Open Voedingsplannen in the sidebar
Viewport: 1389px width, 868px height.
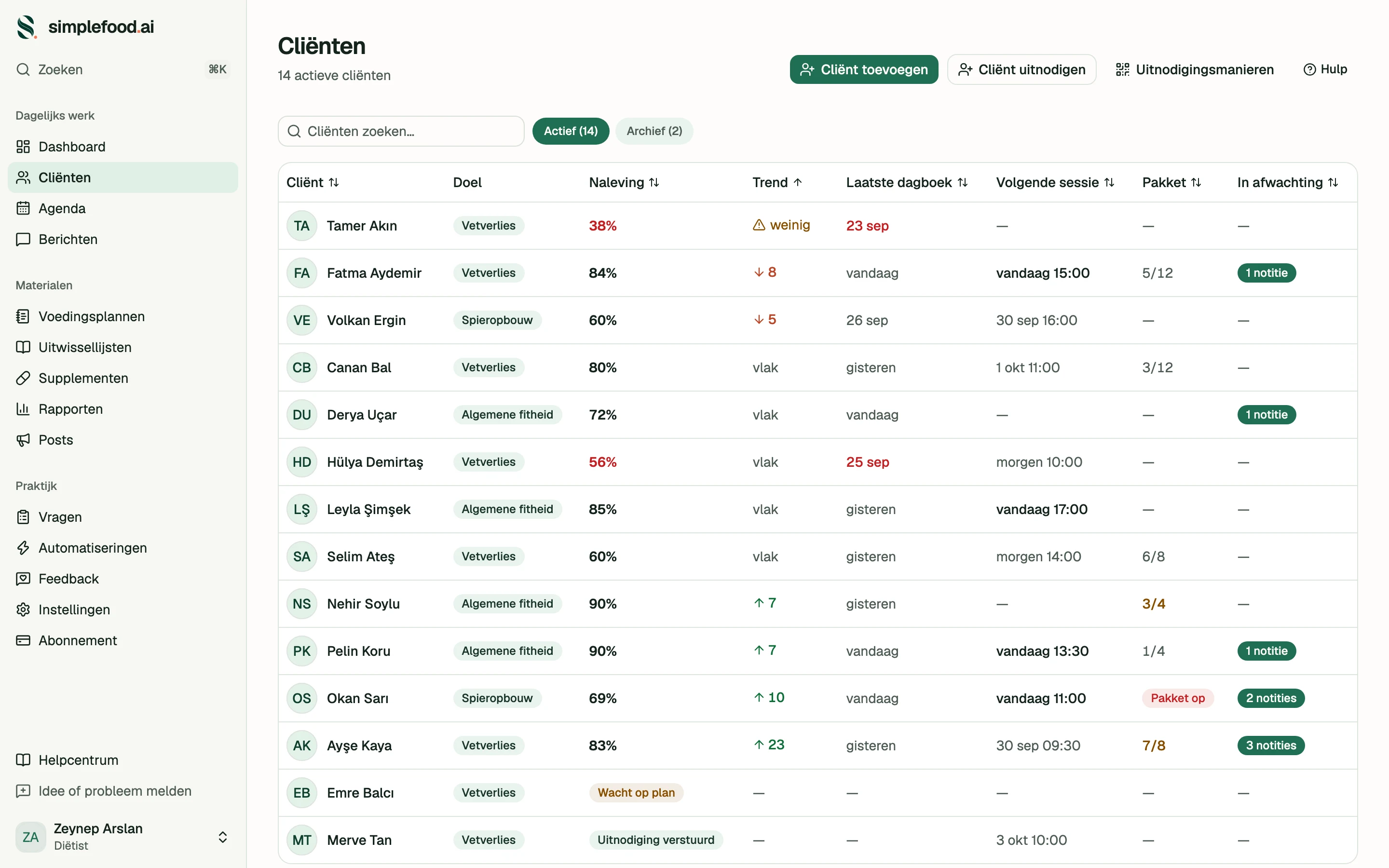pyautogui.click(x=123, y=316)
